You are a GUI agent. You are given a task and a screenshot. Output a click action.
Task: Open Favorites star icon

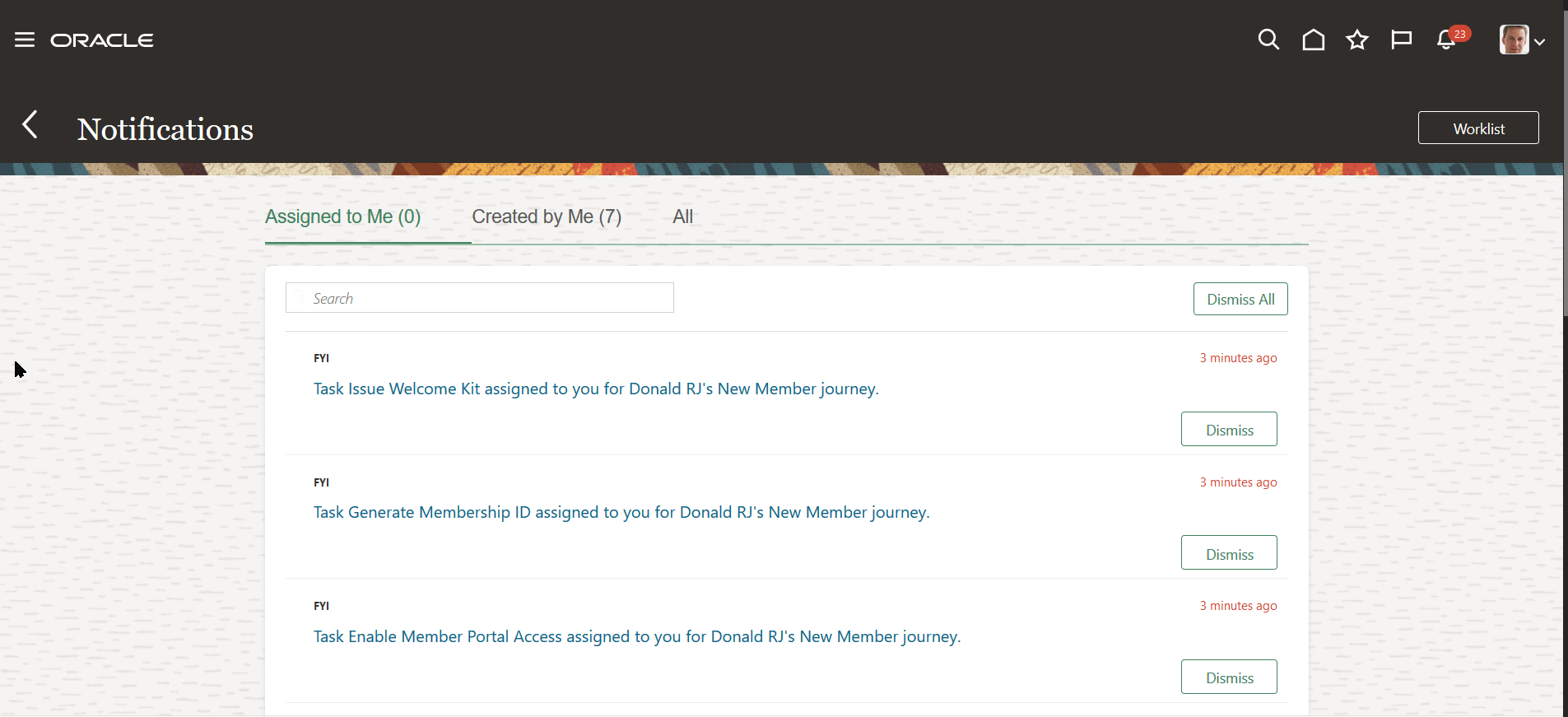[1356, 40]
